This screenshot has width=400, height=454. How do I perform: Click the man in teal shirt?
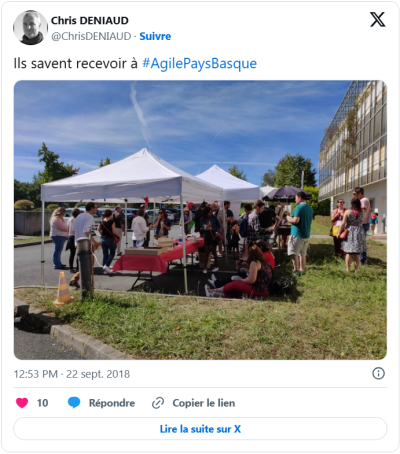300,232
